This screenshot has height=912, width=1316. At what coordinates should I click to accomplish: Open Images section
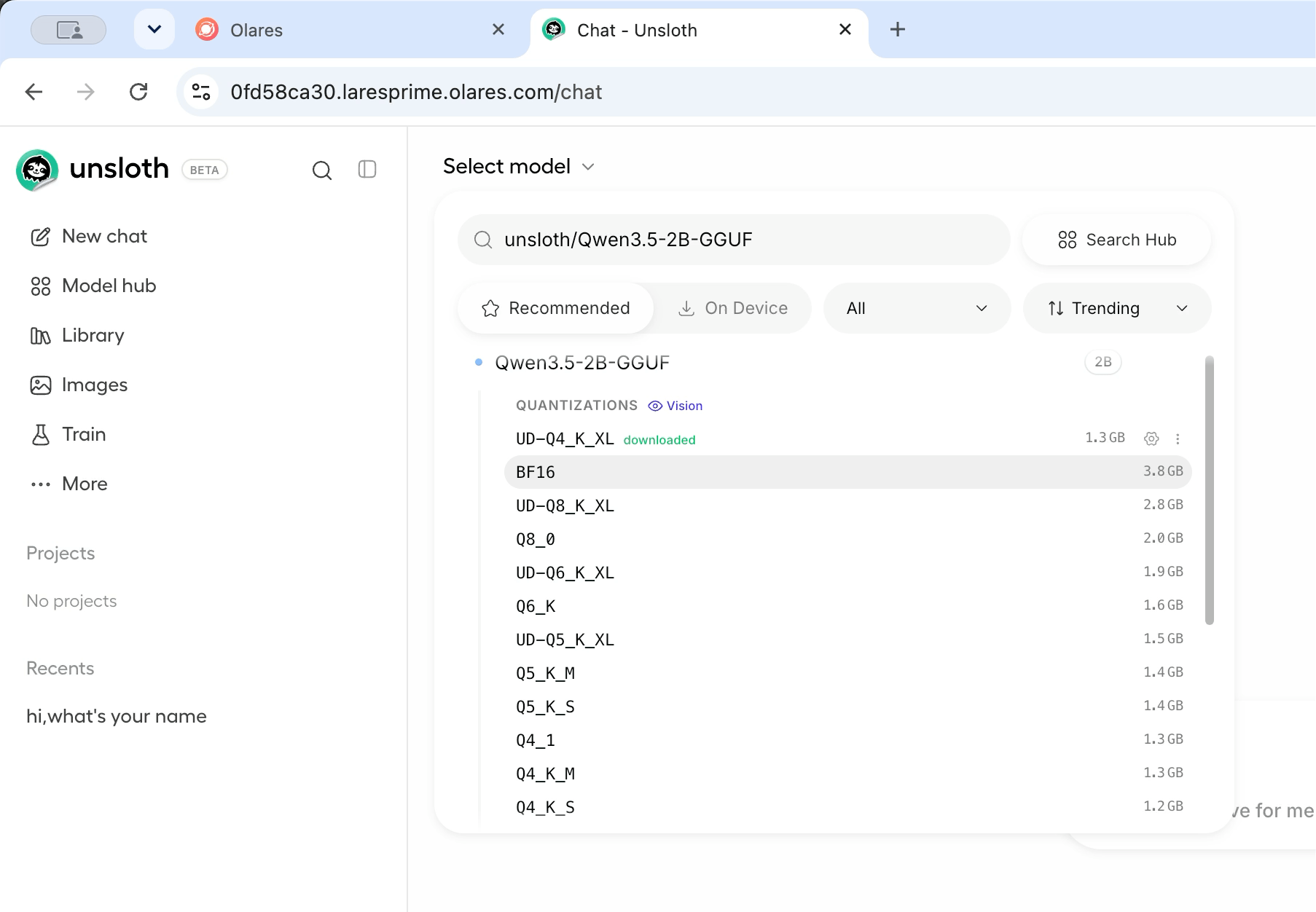click(79, 385)
